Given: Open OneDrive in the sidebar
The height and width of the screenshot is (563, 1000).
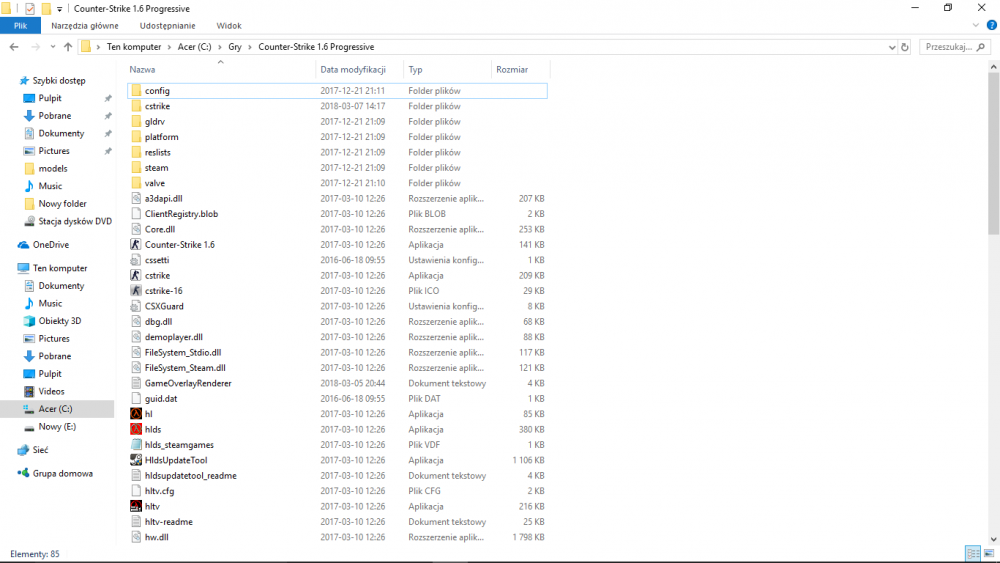Looking at the screenshot, I should [x=50, y=244].
